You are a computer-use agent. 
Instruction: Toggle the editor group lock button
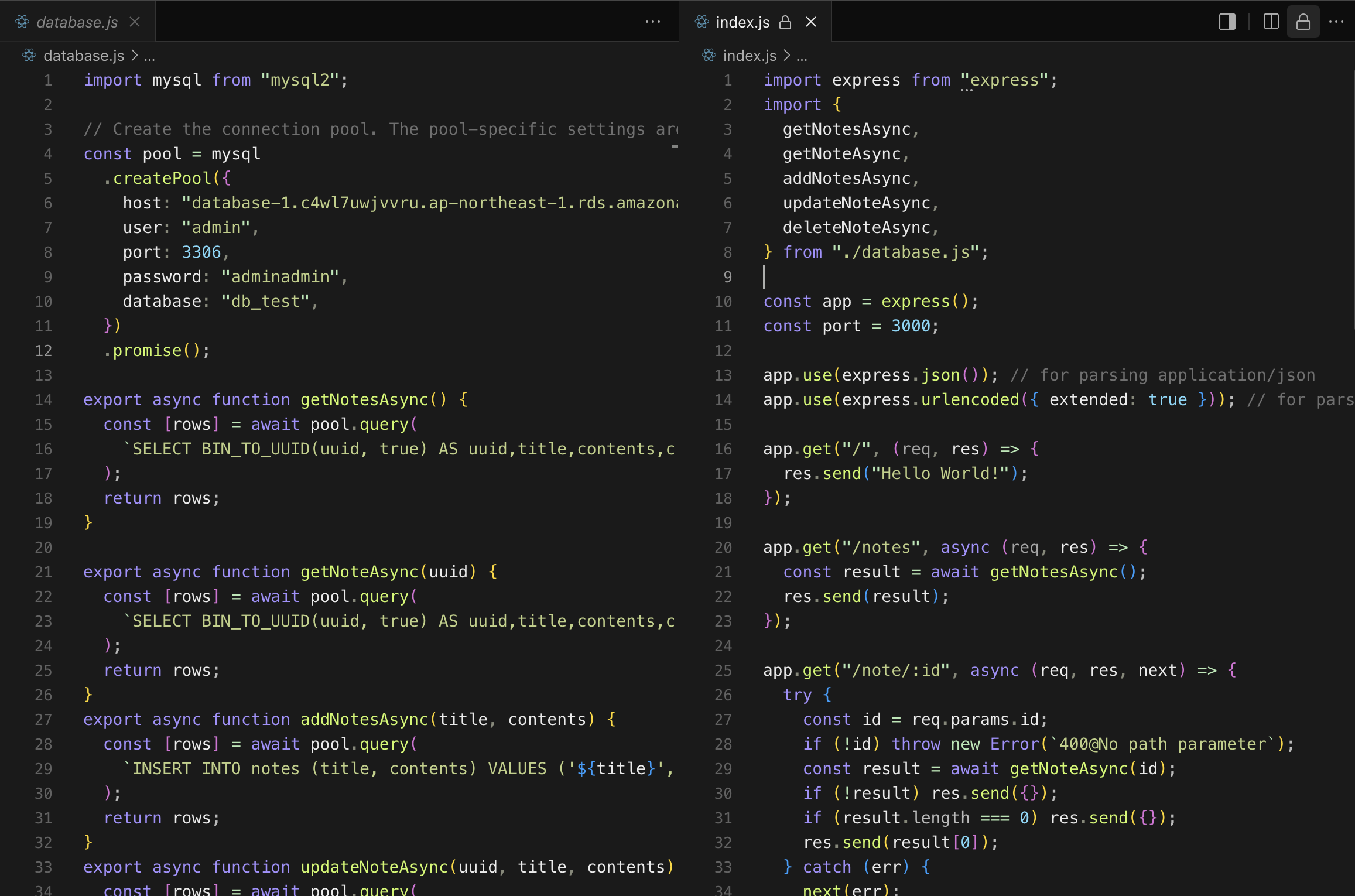[1303, 22]
